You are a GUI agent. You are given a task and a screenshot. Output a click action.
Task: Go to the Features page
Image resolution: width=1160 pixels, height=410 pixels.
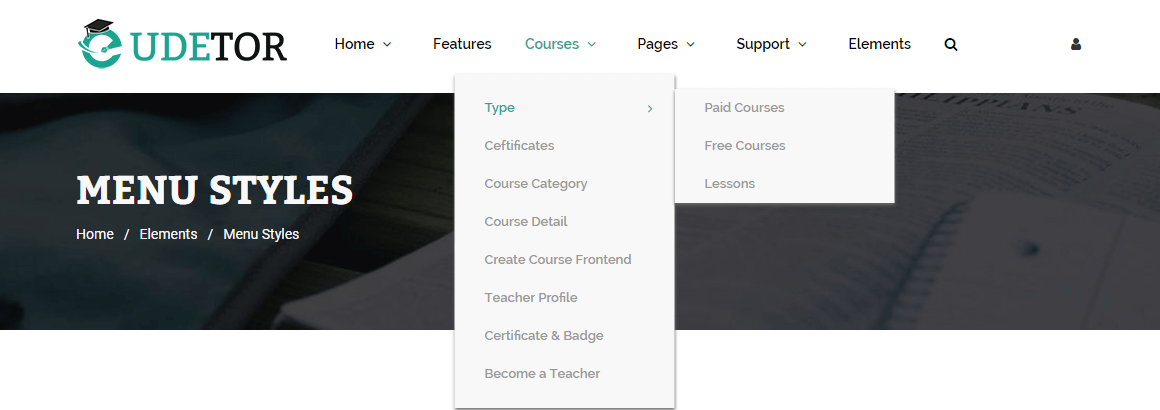[462, 44]
